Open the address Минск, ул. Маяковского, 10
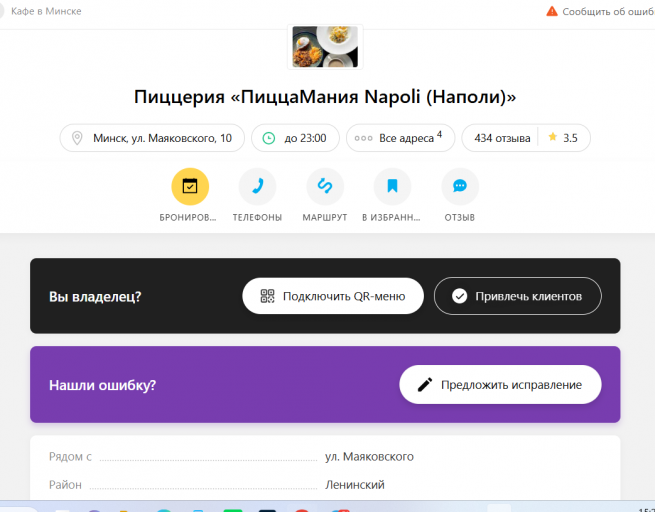Screen dimensions: 655x512 click(152, 138)
